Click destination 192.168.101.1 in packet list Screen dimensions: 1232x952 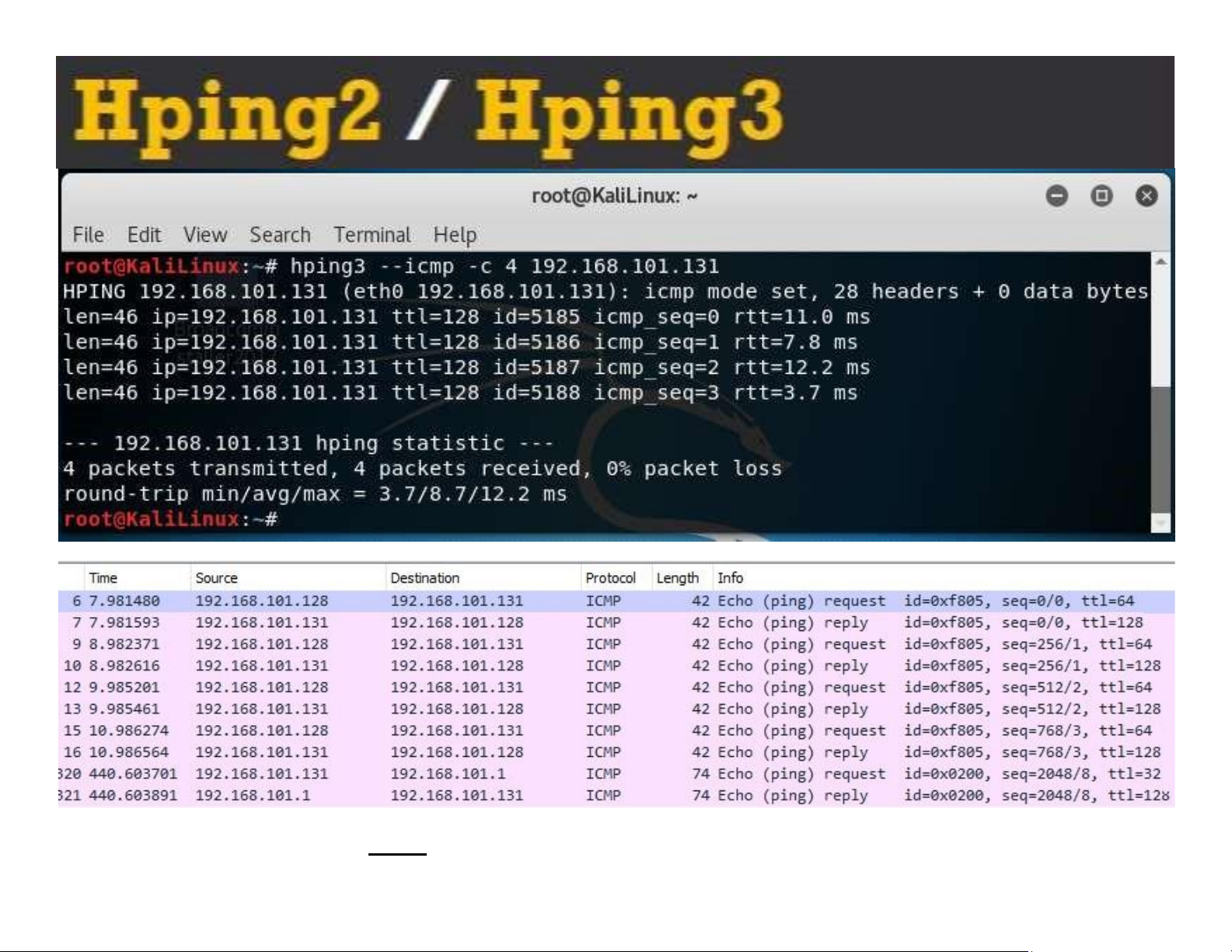tap(448, 774)
